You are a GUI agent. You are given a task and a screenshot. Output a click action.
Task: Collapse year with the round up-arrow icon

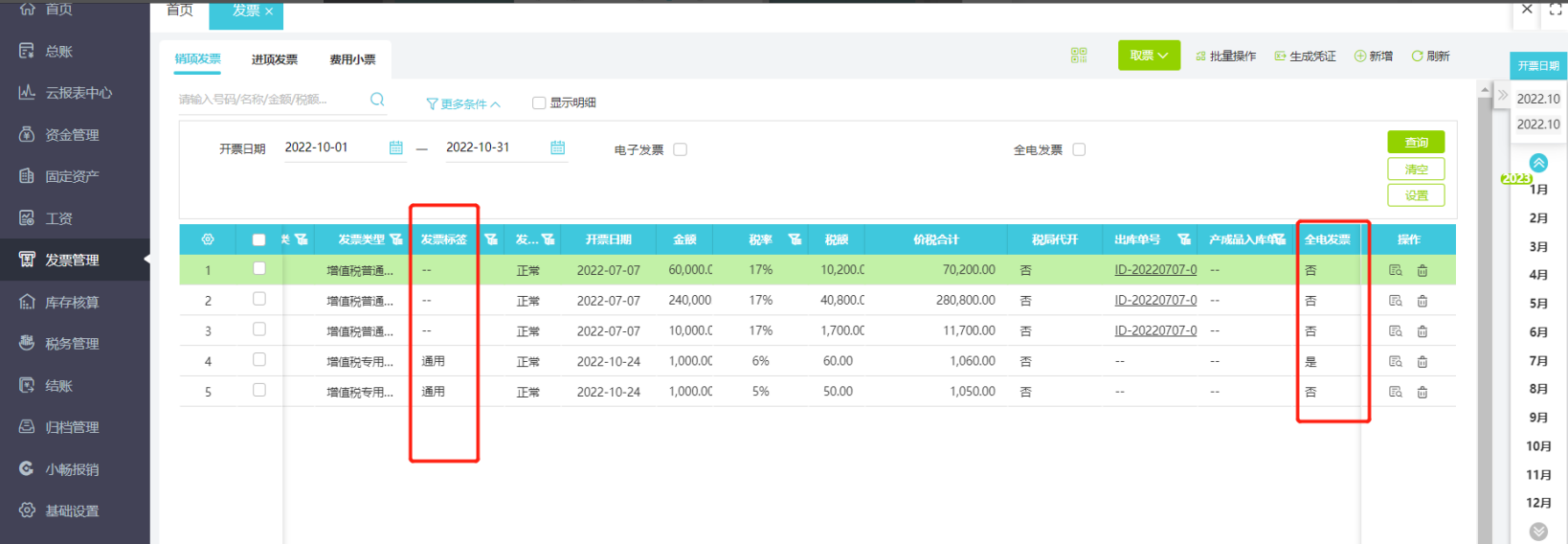[x=1538, y=163]
